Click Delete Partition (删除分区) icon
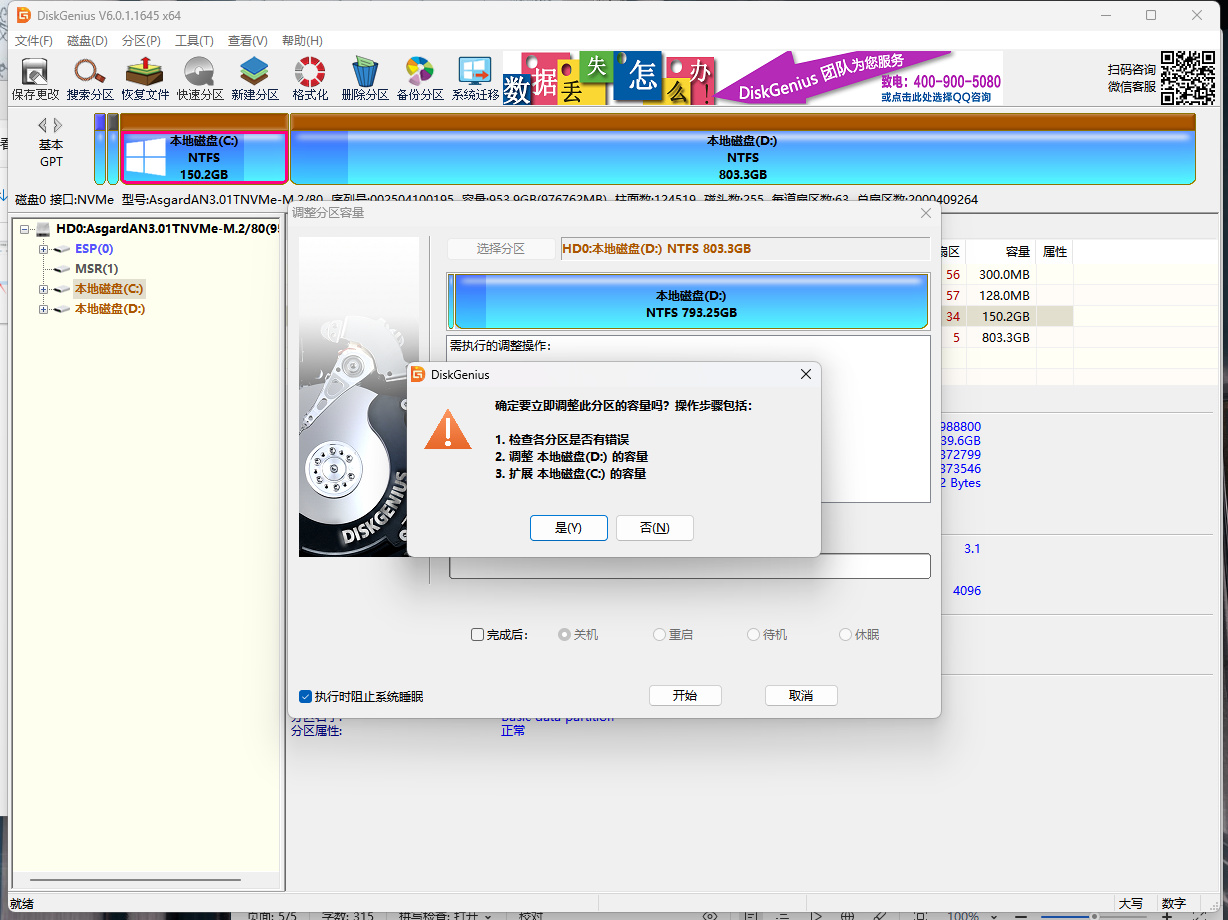 click(365, 79)
